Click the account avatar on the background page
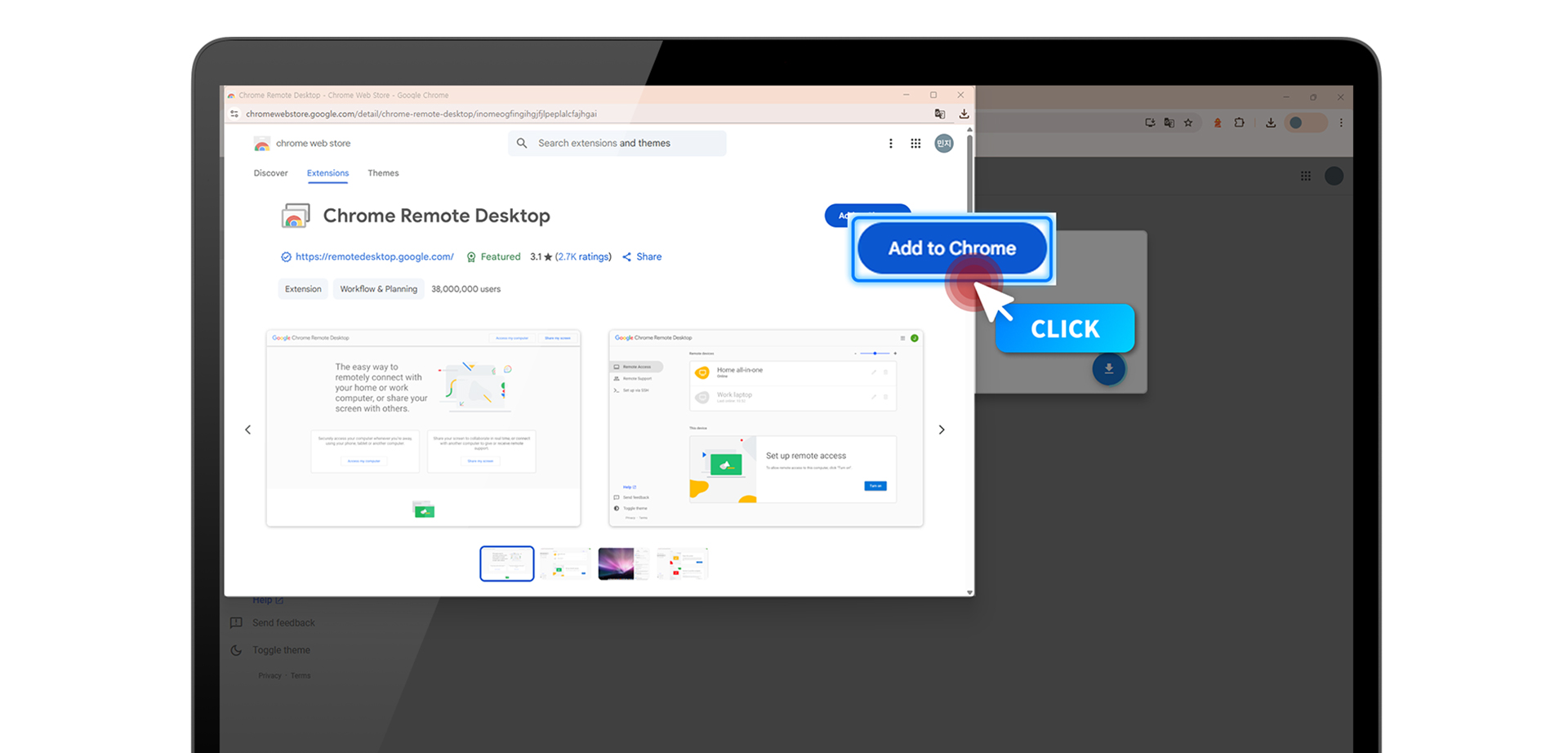The width and height of the screenshot is (1568, 753). click(x=1334, y=176)
